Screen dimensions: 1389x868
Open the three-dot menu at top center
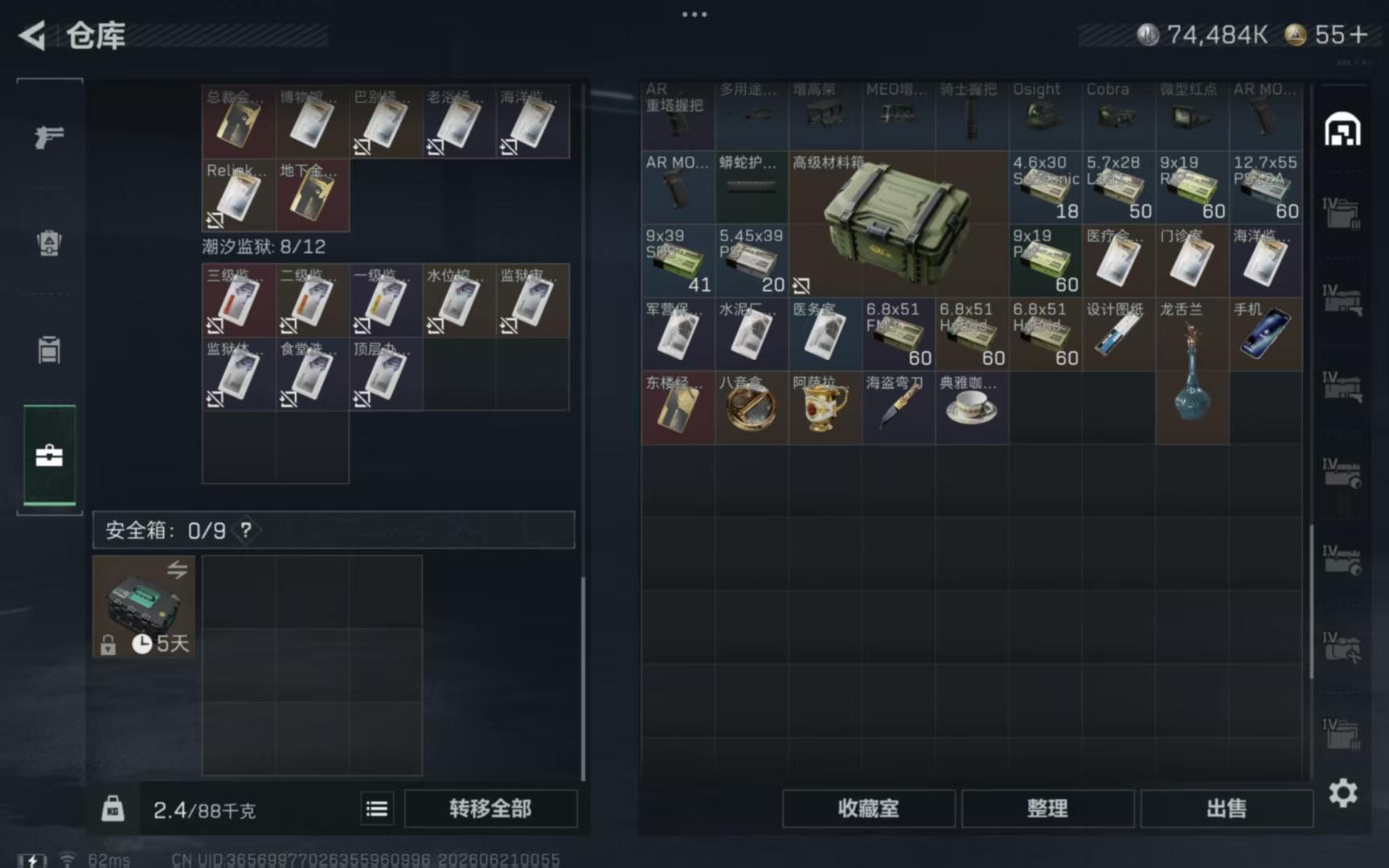pos(694,14)
